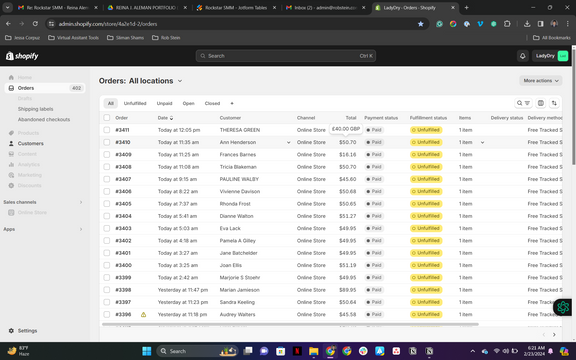Add a new view with plus icon
This screenshot has height=360, width=576.
232,104
